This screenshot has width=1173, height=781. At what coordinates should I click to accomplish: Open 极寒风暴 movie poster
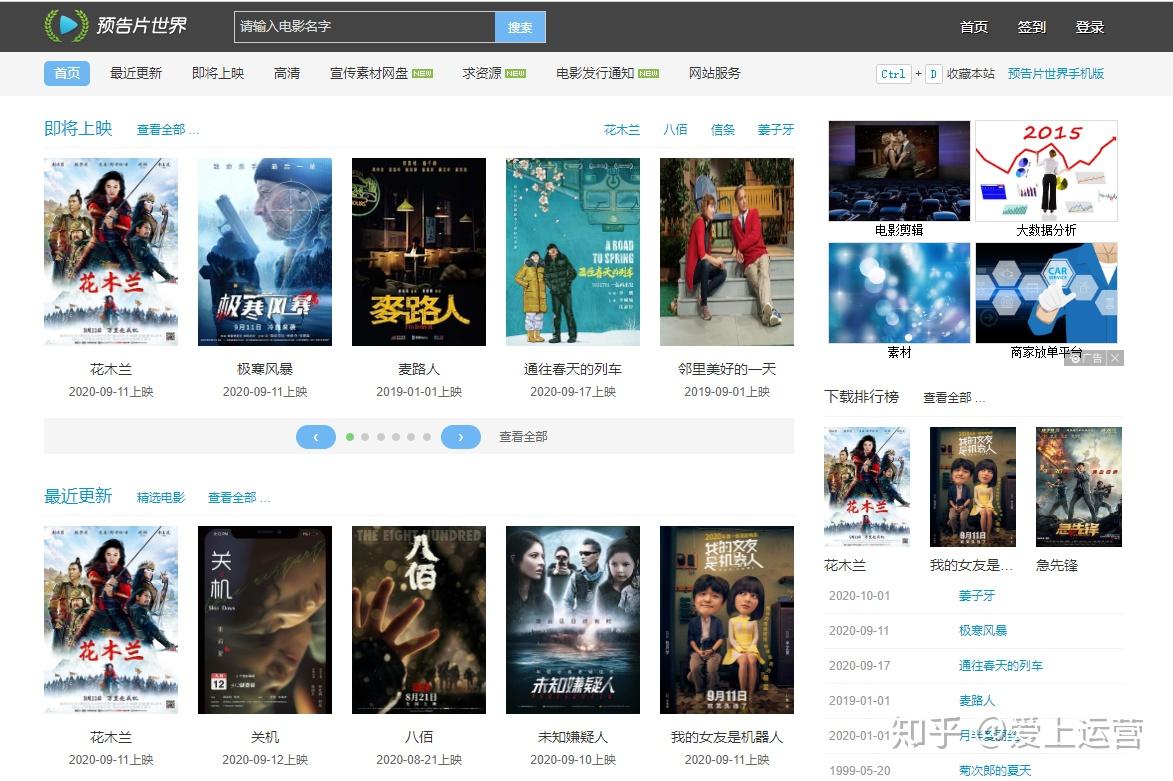pos(265,251)
